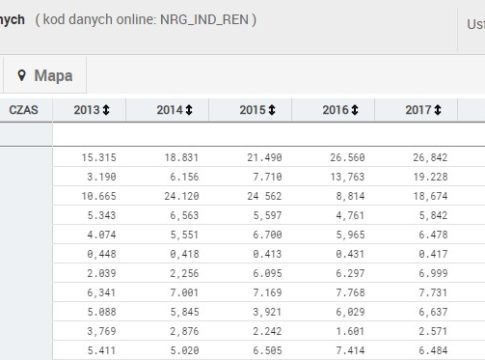
Task: Click cell value 6.095
Action: [267, 273]
